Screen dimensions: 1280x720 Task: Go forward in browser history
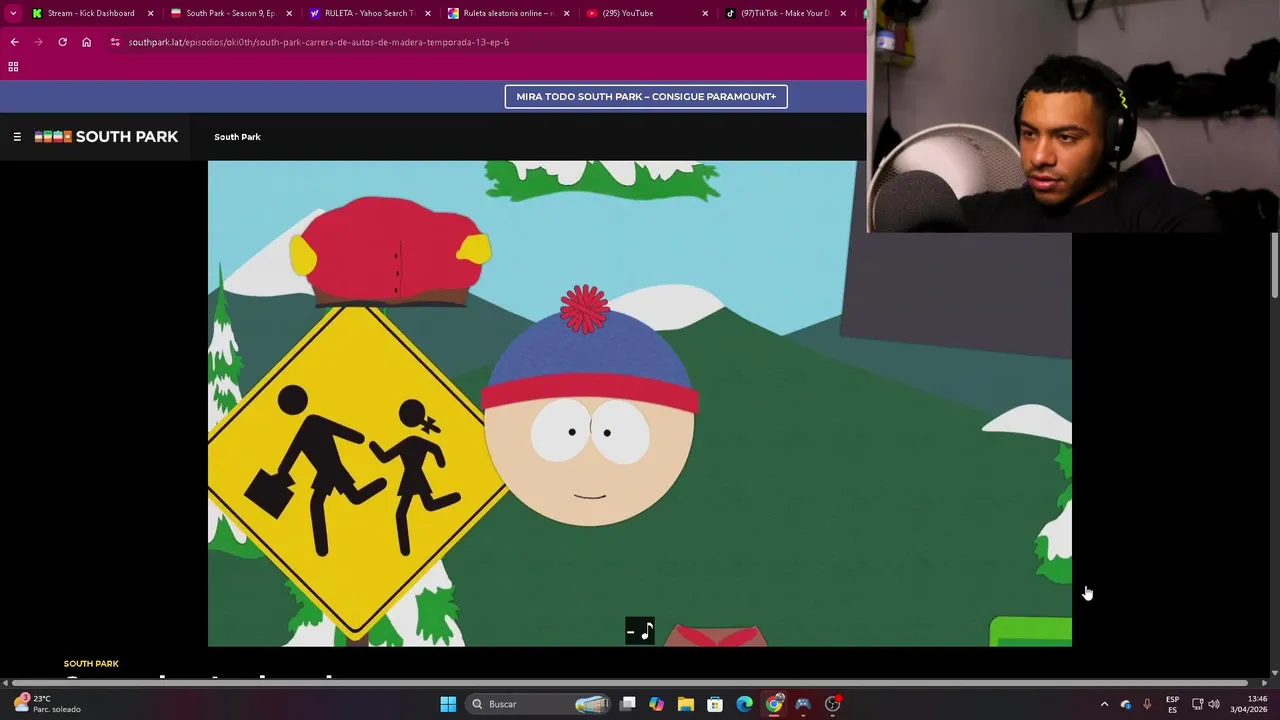38,42
